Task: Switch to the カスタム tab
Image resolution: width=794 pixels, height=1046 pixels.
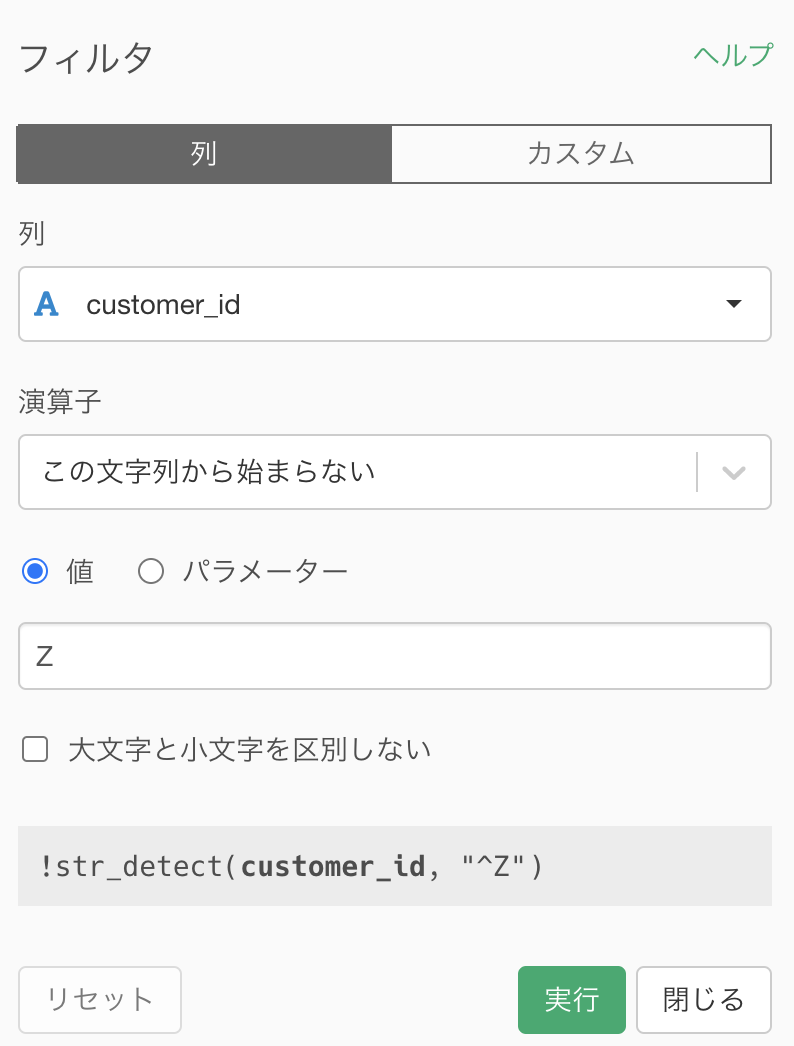Action: [580, 153]
